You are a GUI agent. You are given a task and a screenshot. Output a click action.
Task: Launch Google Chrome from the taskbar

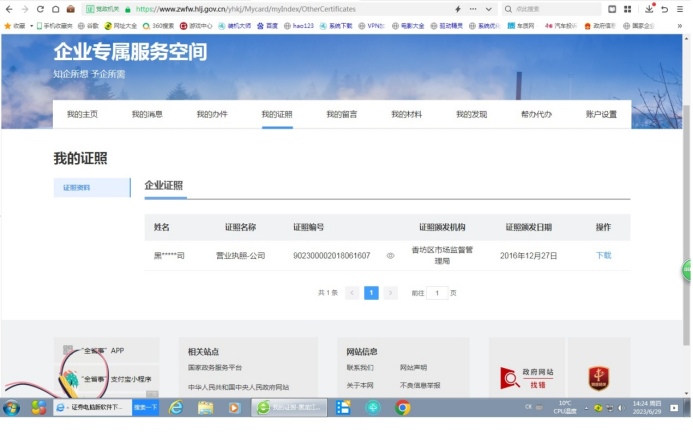403,408
